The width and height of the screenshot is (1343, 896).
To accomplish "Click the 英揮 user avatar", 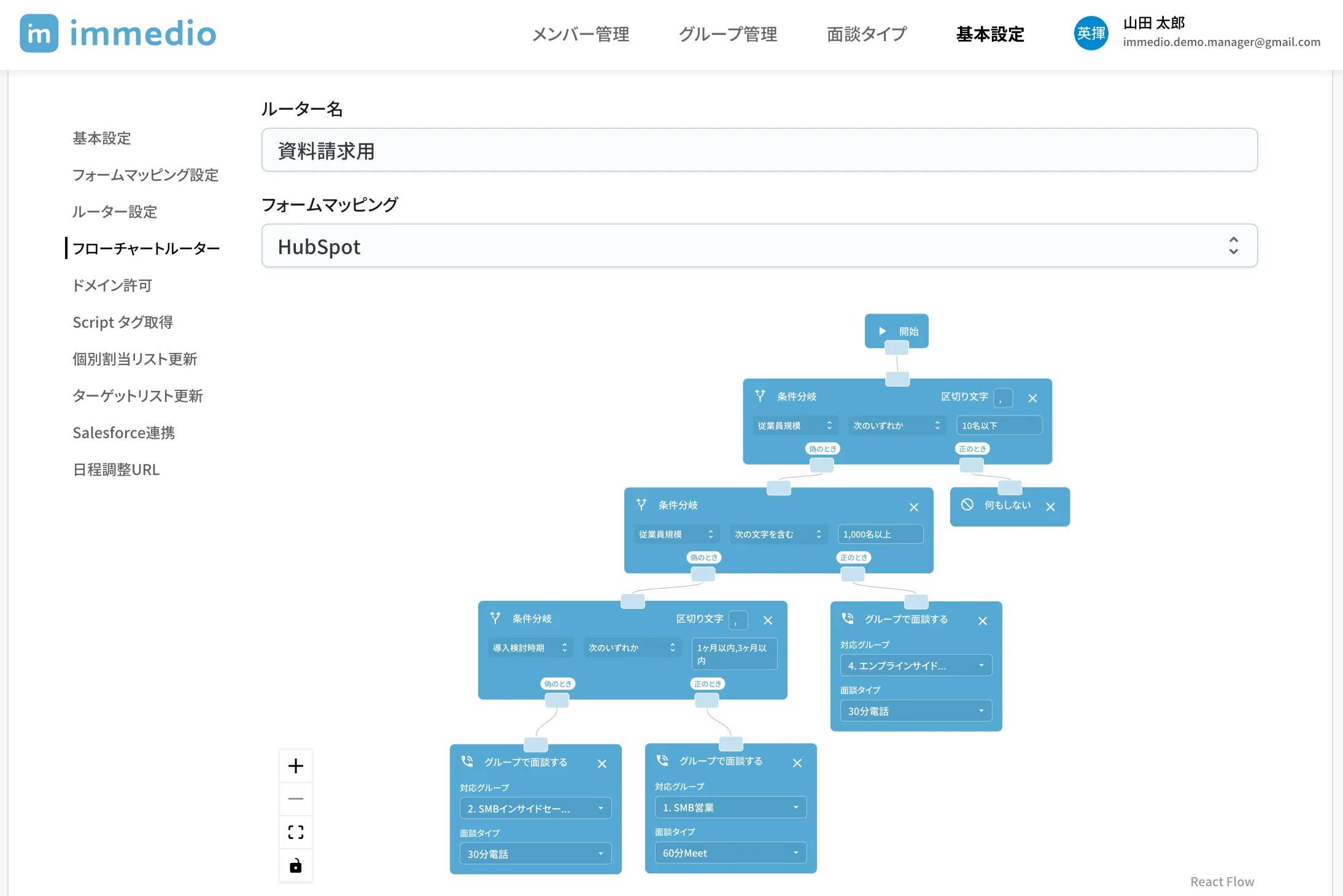I will point(1091,34).
